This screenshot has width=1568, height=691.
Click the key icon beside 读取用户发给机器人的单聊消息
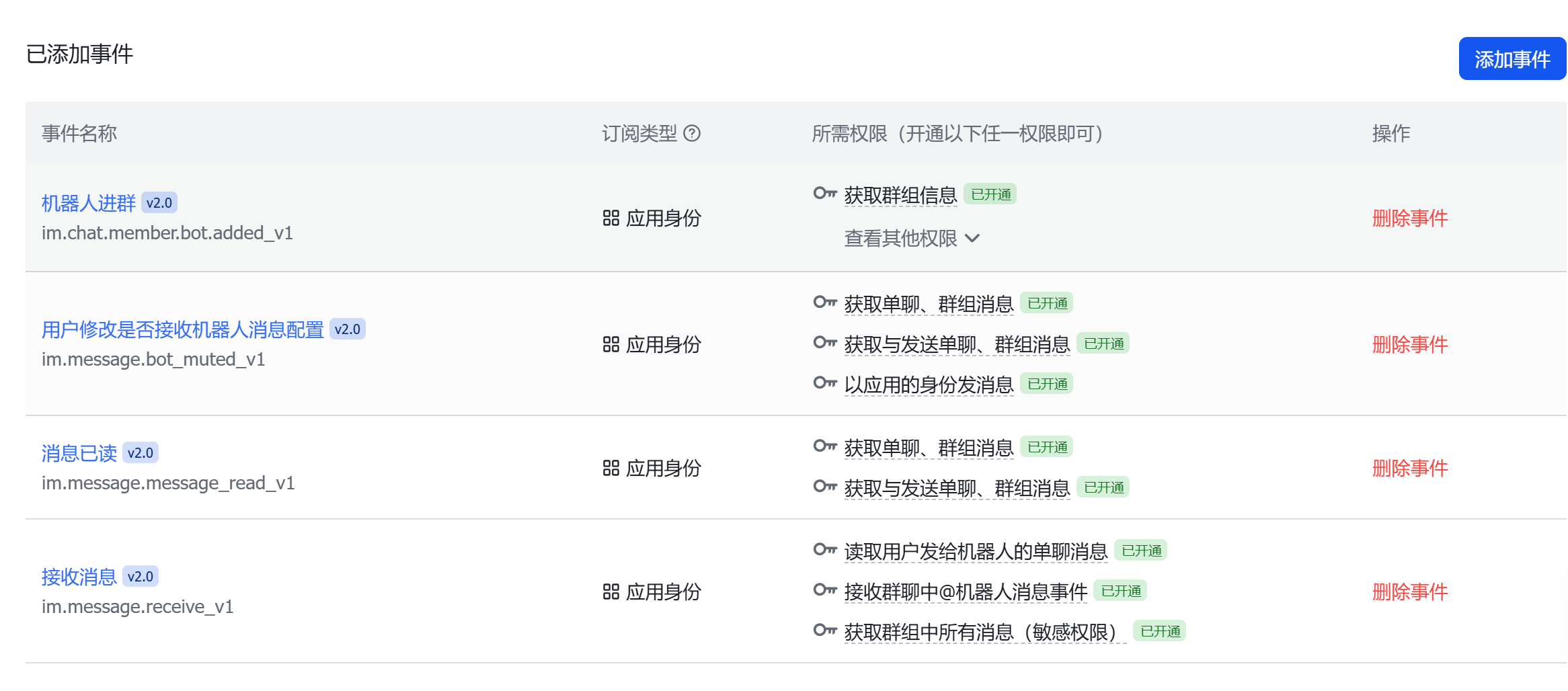tap(825, 550)
